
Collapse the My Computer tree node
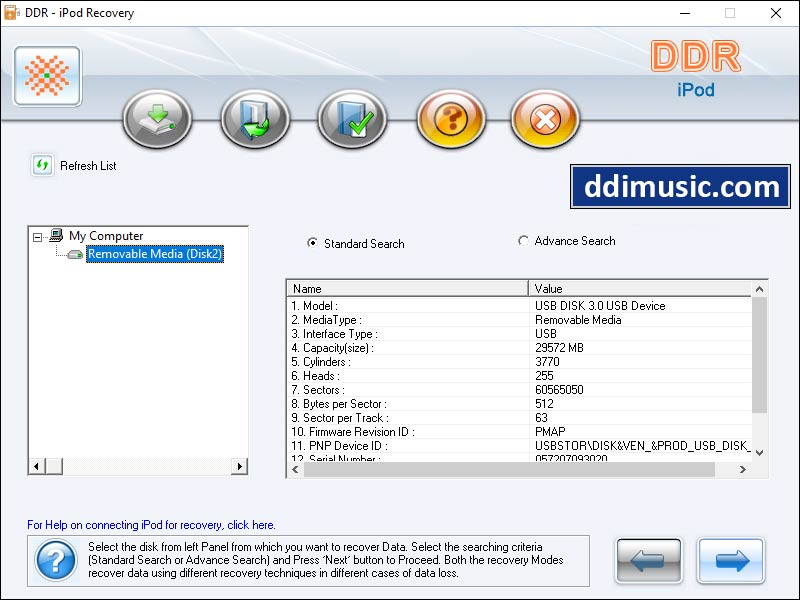tap(36, 236)
